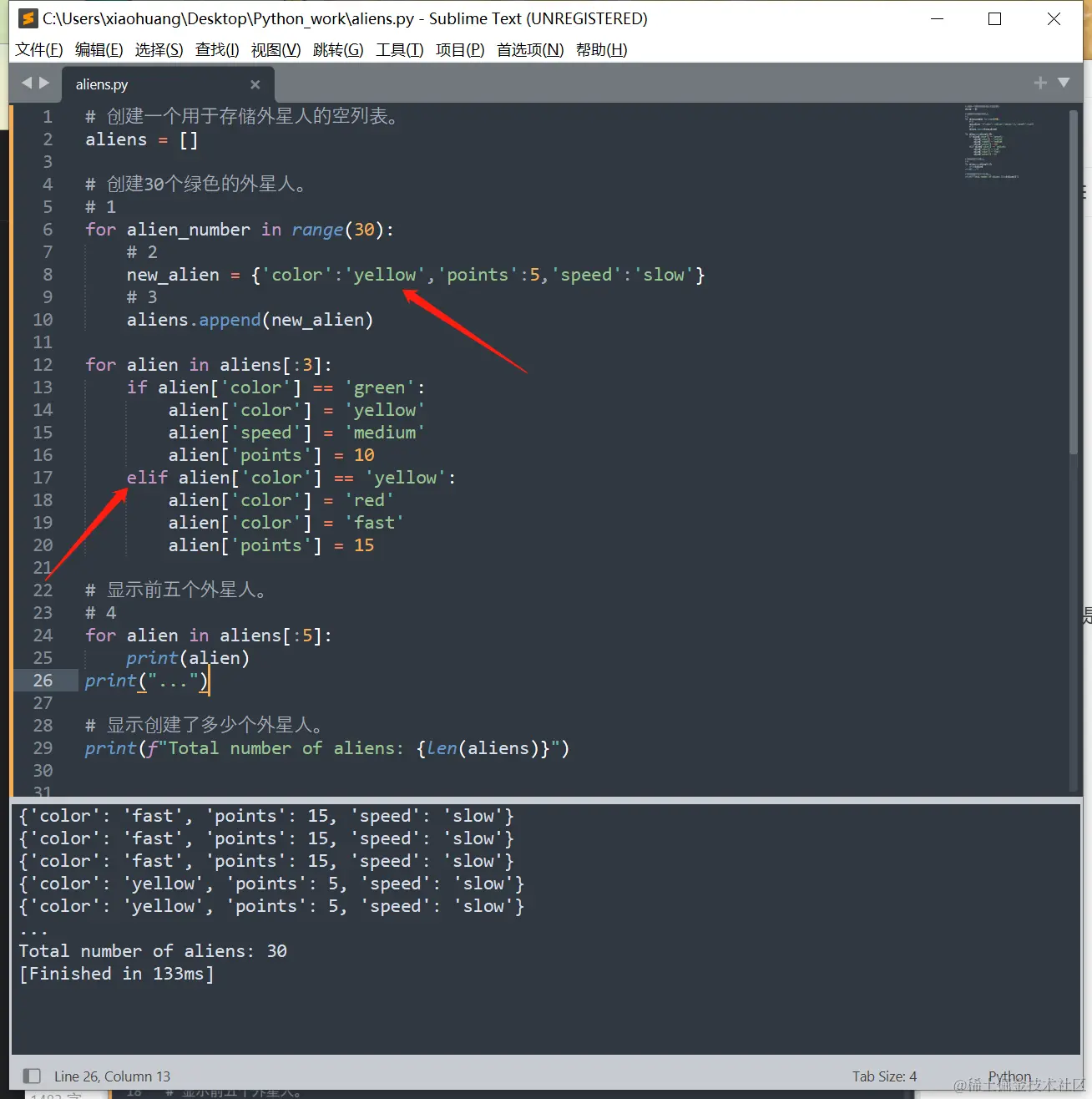Click the Sublime Text app icon in title bar

click(x=28, y=18)
